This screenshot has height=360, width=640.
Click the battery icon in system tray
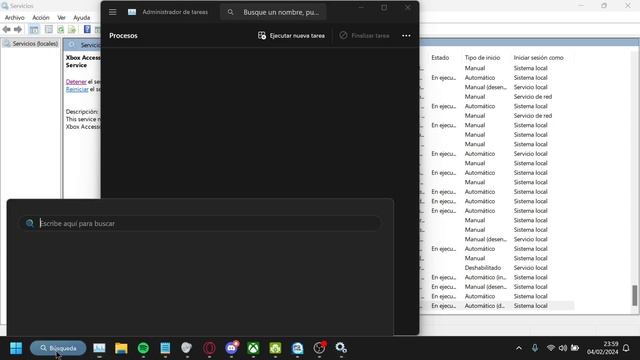[575, 348]
